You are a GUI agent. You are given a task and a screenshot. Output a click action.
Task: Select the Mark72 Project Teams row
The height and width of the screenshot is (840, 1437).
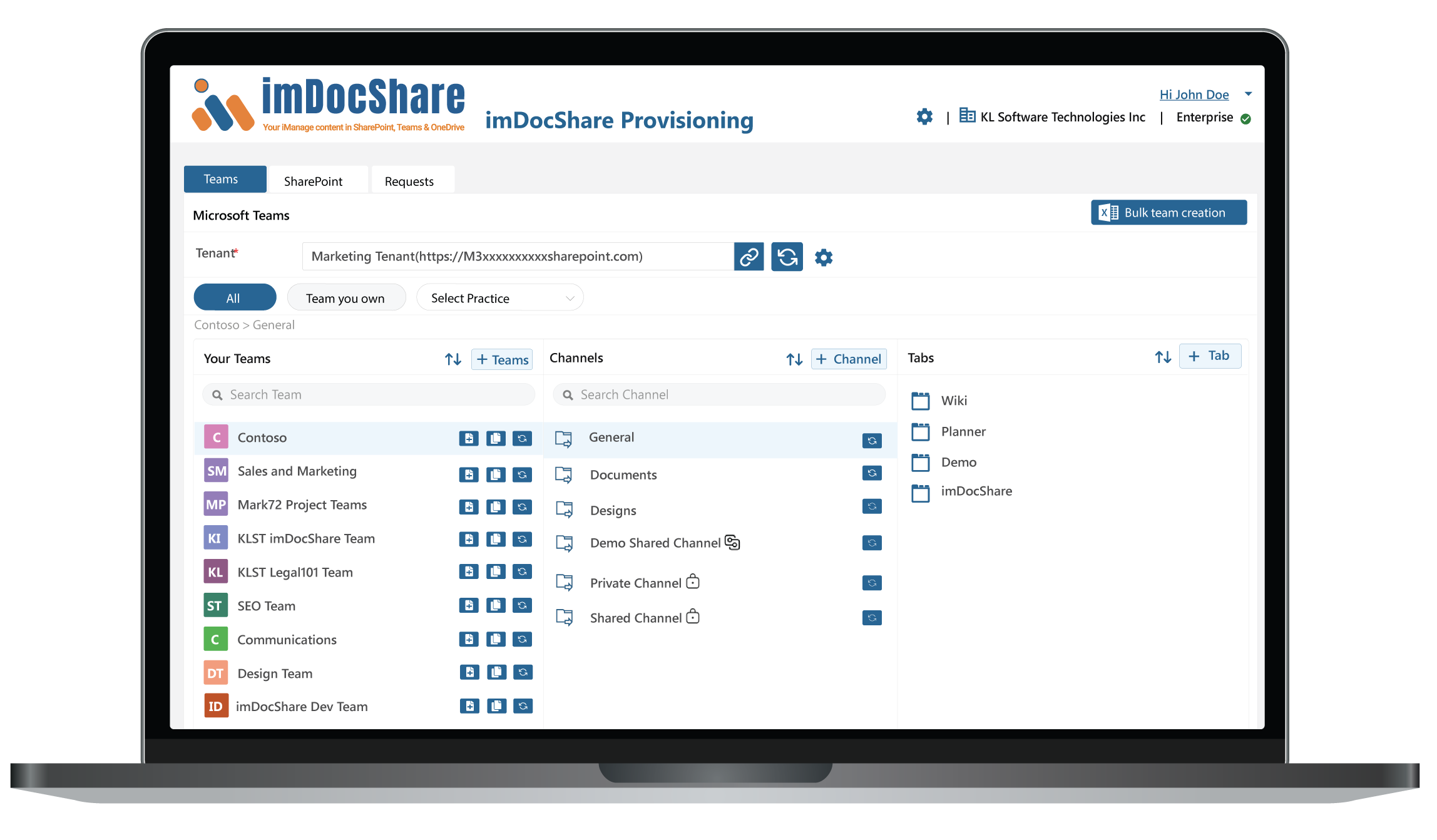[369, 505]
